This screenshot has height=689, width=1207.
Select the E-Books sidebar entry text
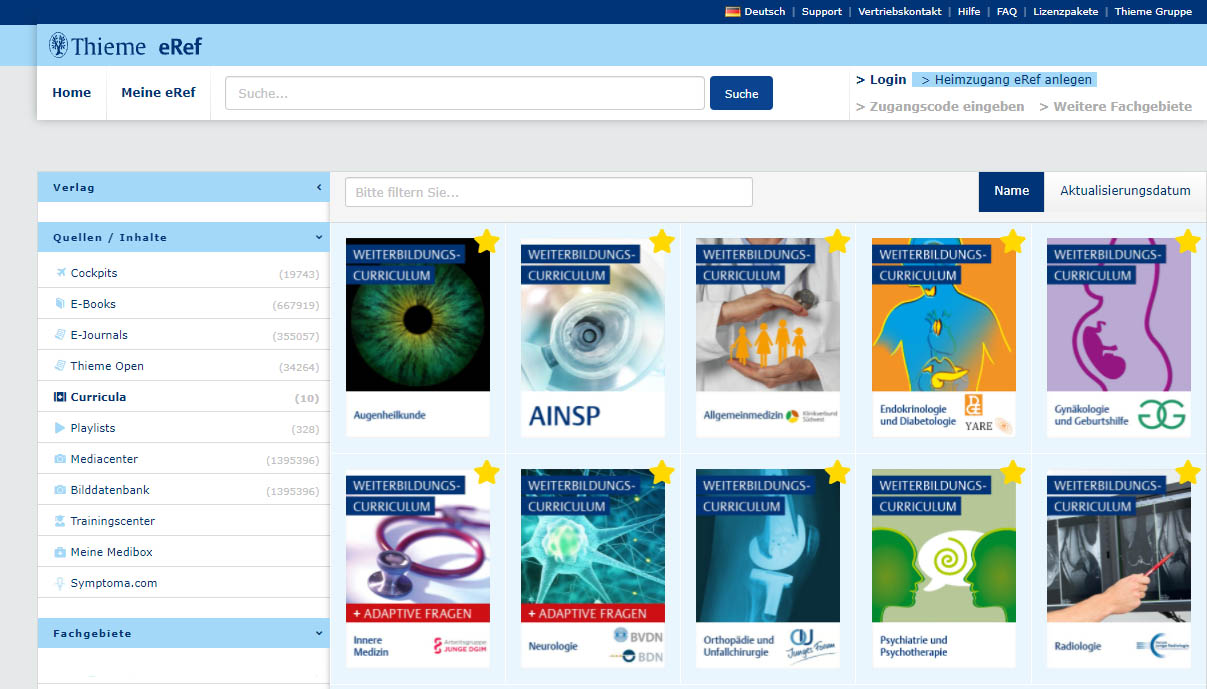tap(93, 304)
